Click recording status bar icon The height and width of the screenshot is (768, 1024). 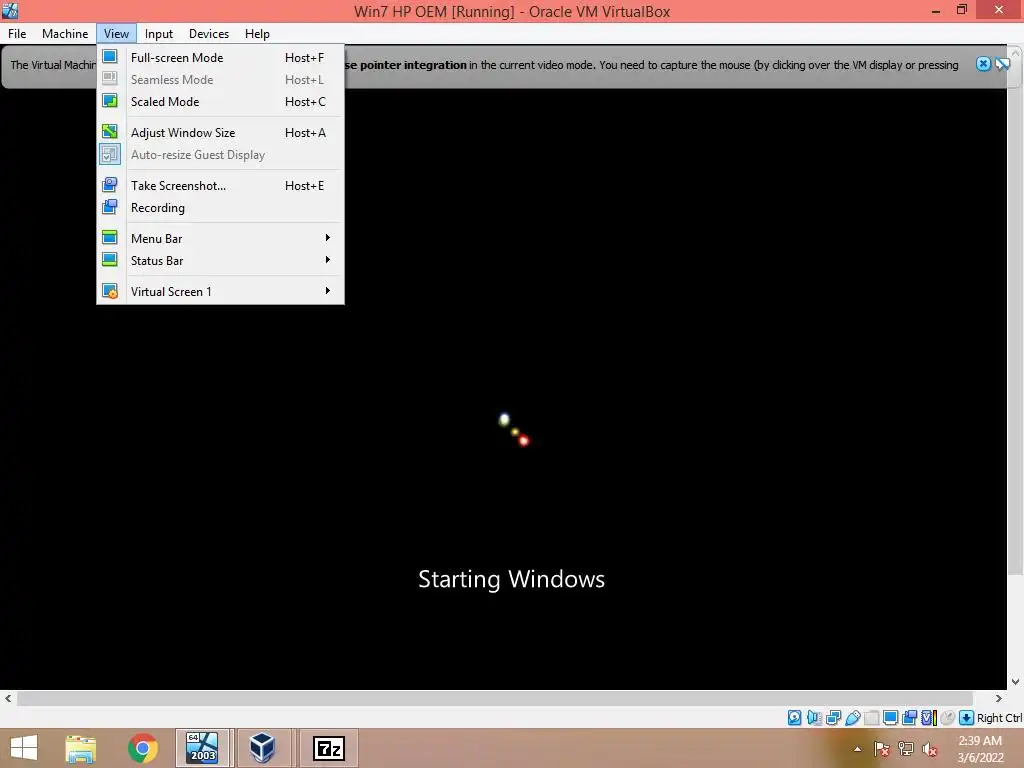click(909, 718)
